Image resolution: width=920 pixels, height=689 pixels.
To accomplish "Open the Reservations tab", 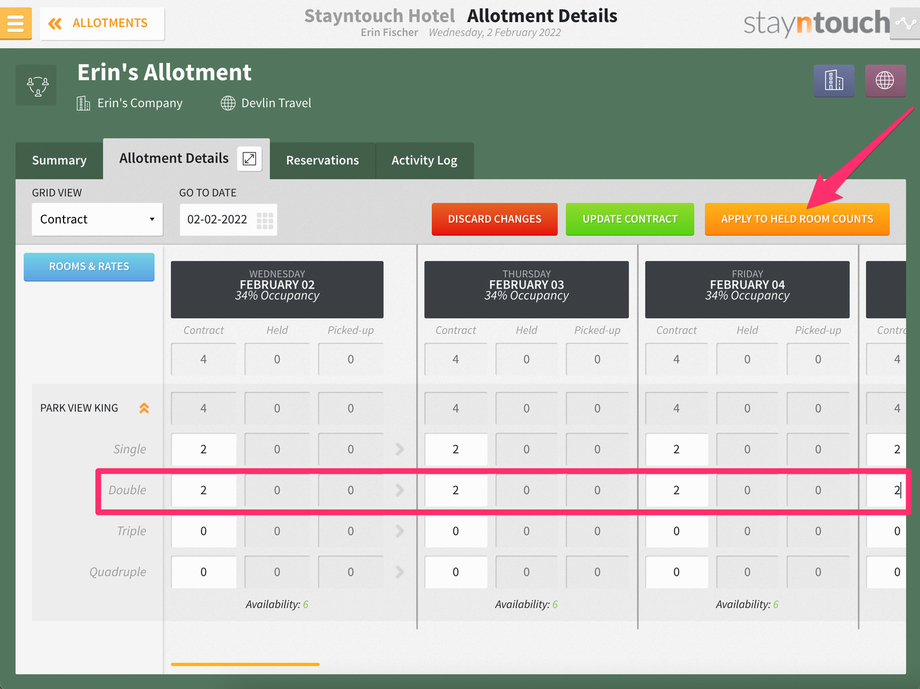I will click(323, 160).
